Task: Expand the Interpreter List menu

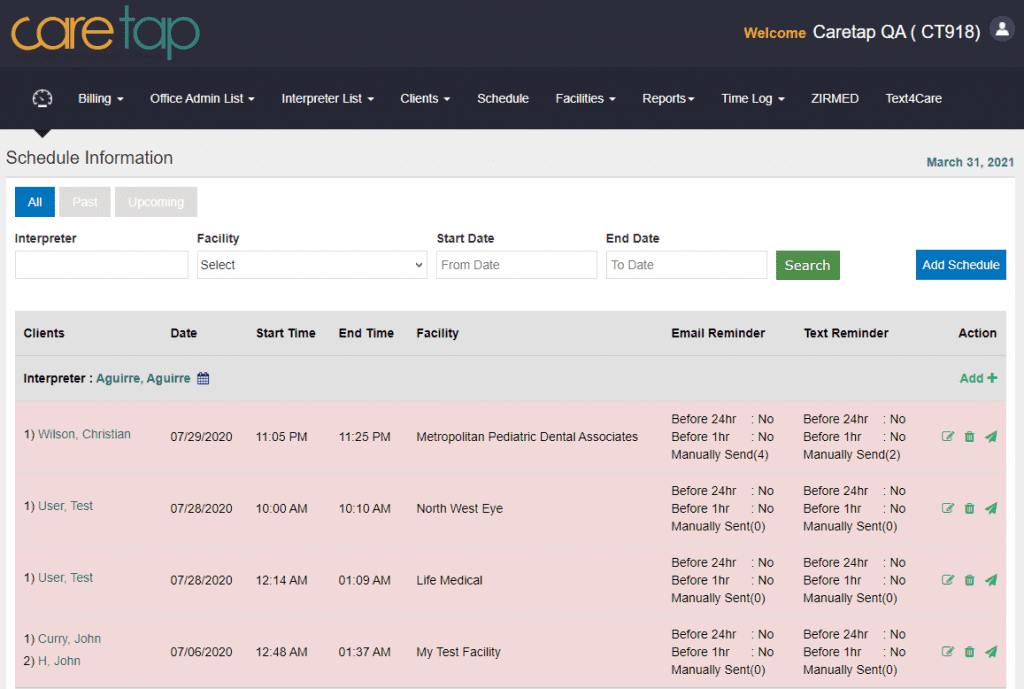Action: [327, 99]
